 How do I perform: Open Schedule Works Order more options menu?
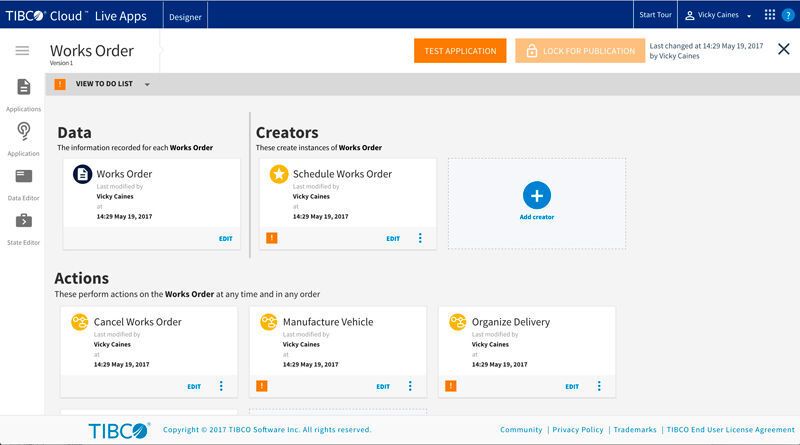420,238
